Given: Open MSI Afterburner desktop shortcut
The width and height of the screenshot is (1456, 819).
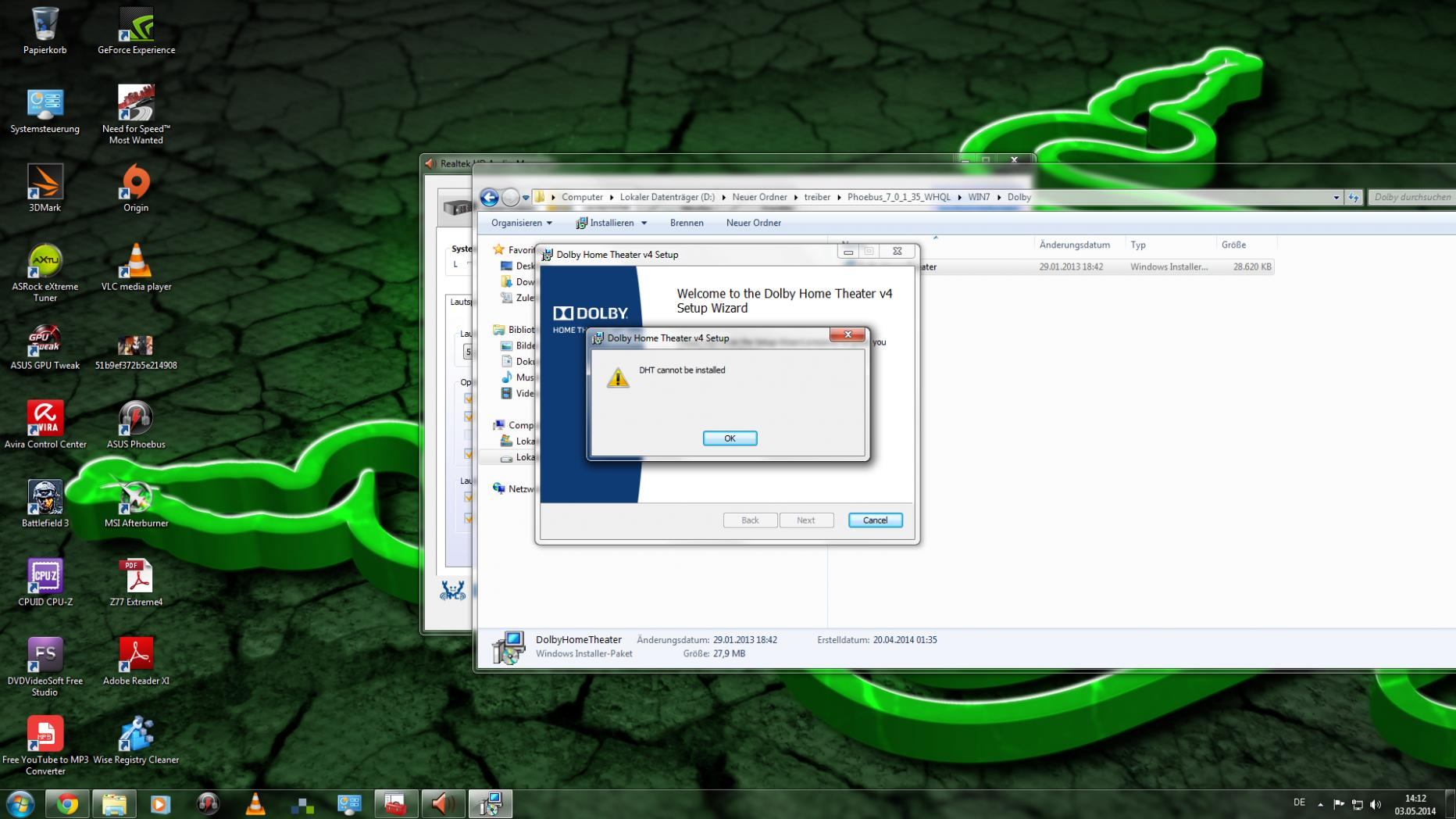Looking at the screenshot, I should [136, 504].
